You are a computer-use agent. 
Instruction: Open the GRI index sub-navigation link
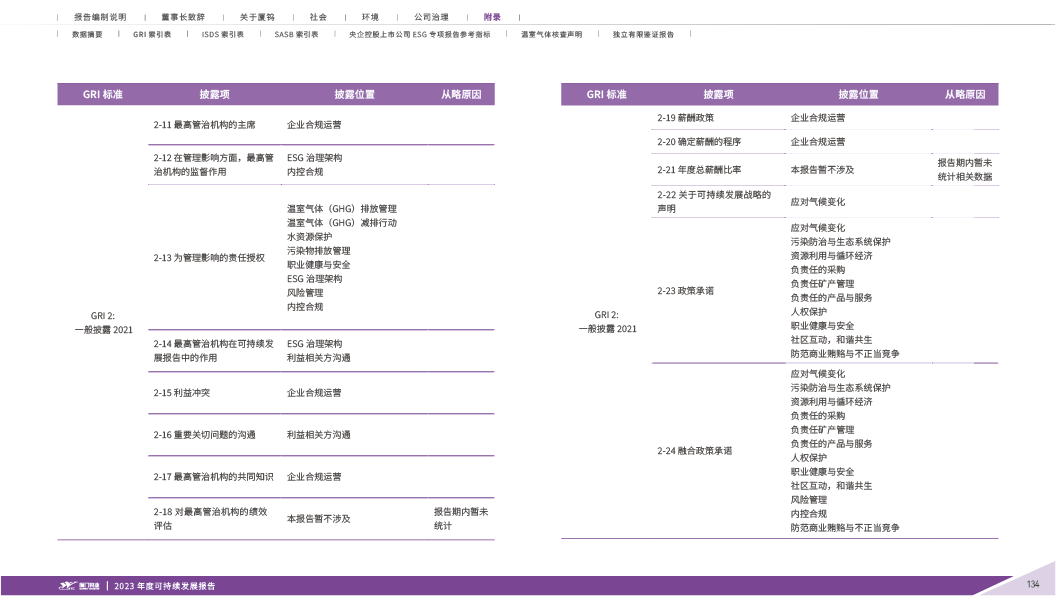pos(152,34)
